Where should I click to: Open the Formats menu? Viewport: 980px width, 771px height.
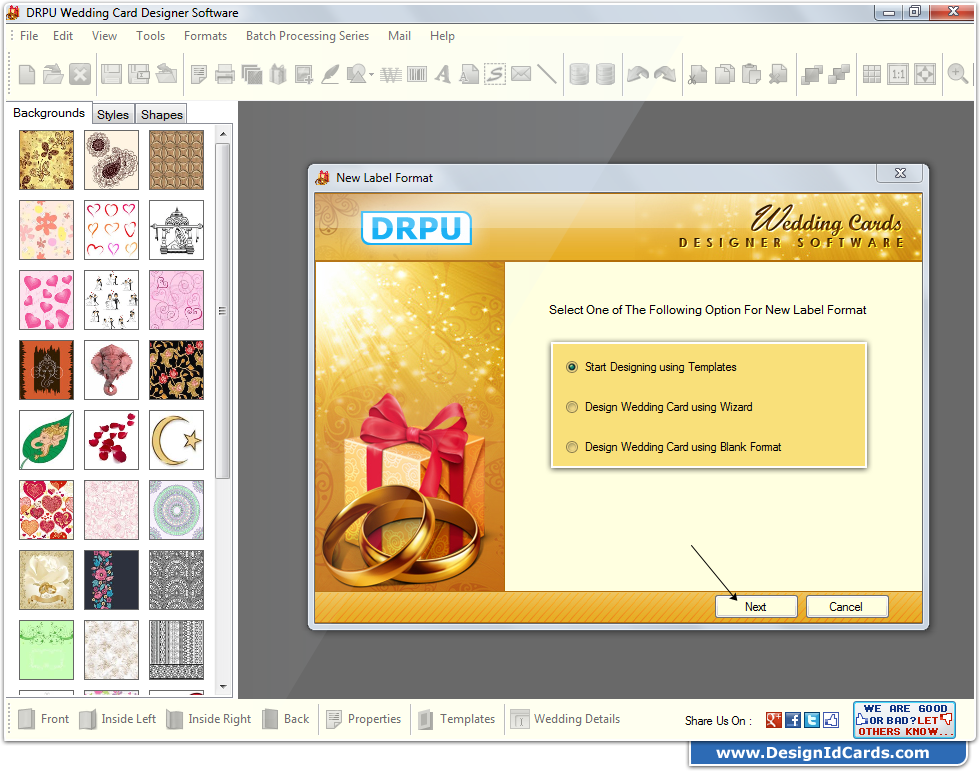tap(205, 36)
